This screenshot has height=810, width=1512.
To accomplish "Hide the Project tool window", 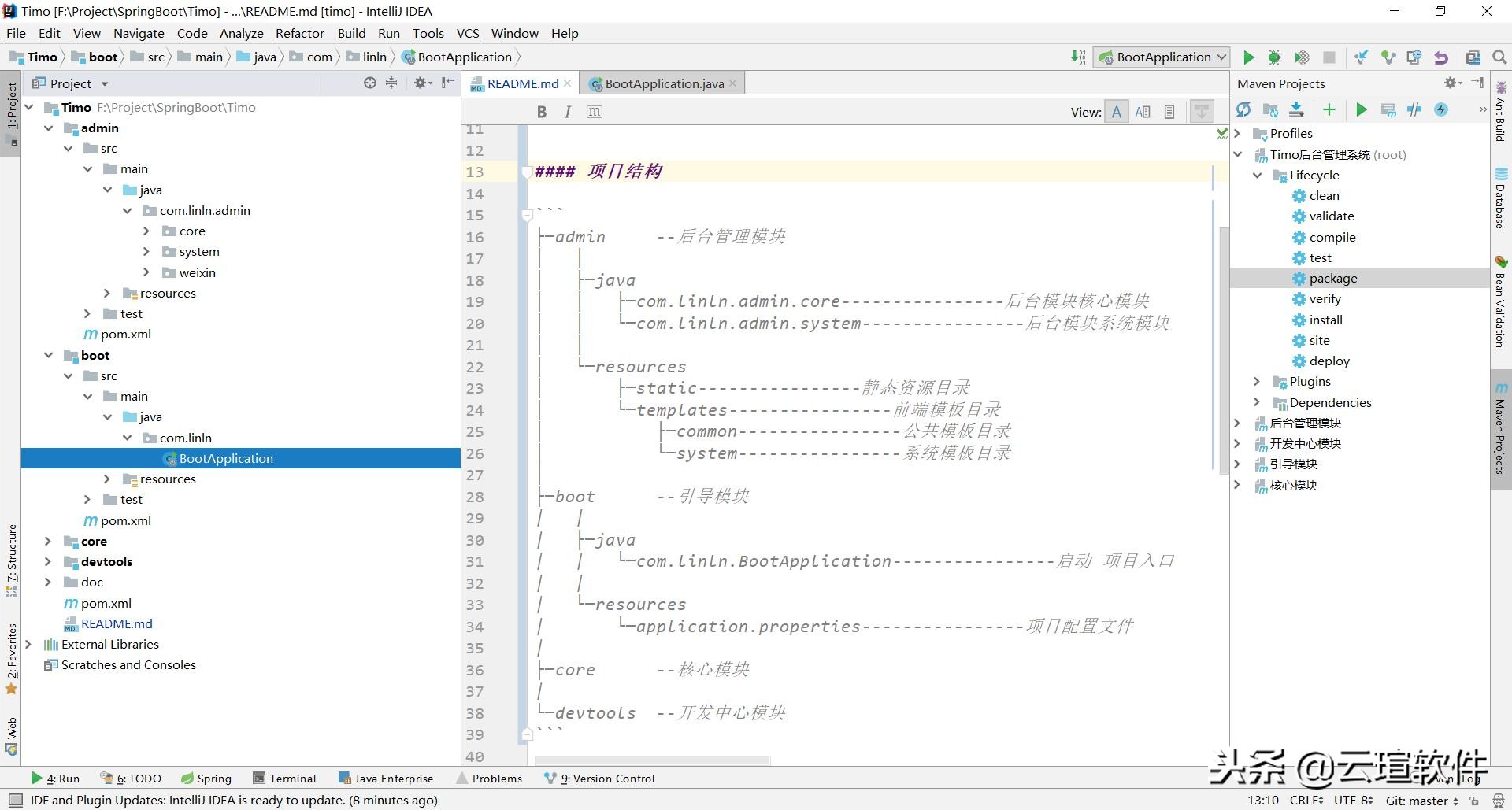I will (447, 83).
